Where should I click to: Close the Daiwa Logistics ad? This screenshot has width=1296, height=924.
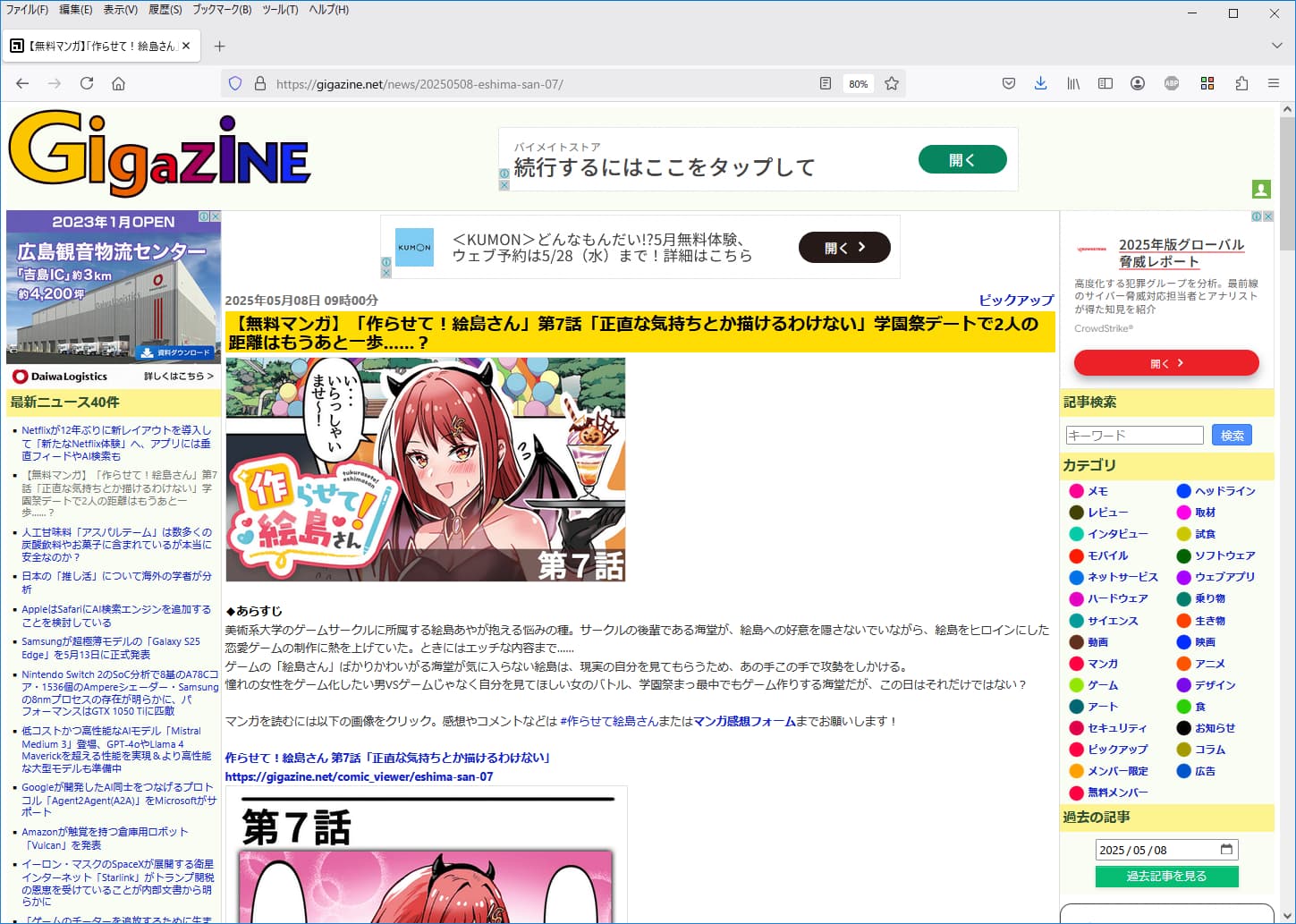[216, 216]
